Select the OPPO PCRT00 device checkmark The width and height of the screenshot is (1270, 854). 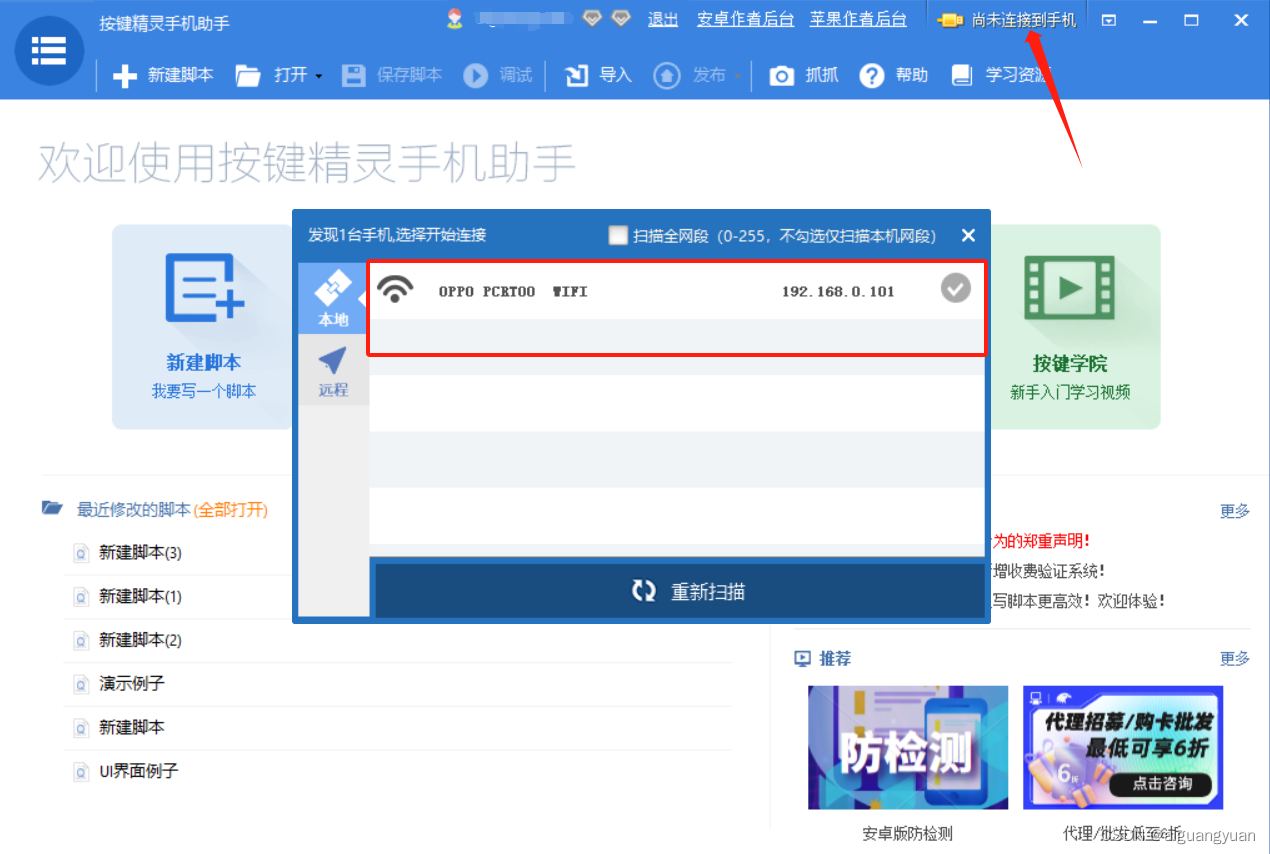(955, 288)
